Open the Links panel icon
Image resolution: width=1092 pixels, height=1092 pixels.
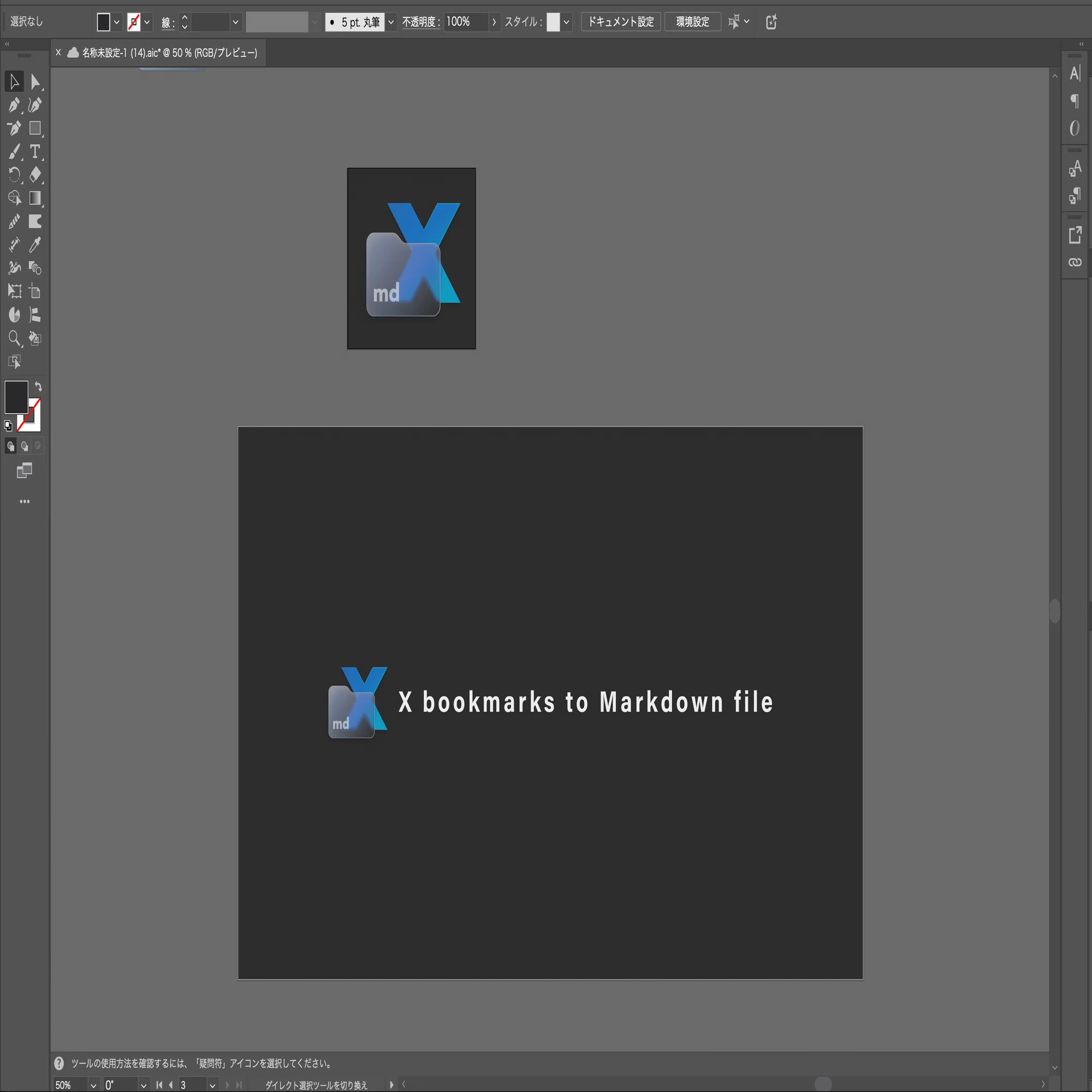tap(1075, 262)
